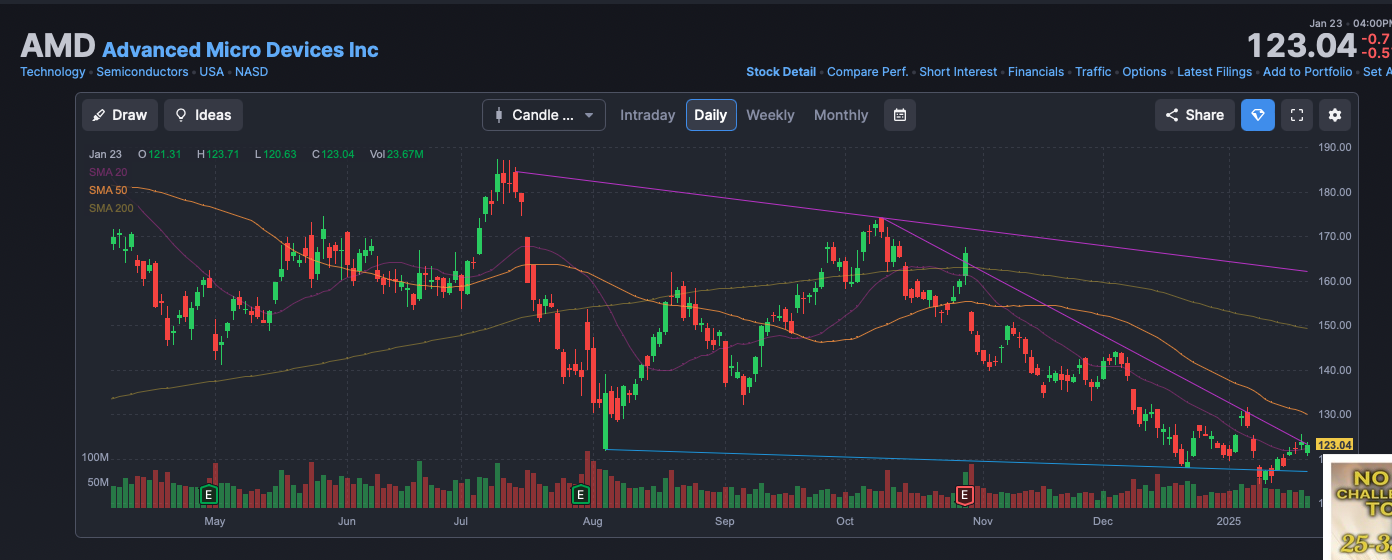Click the SMA 50 indicator label
This screenshot has height=560, width=1392.
[x=108, y=190]
